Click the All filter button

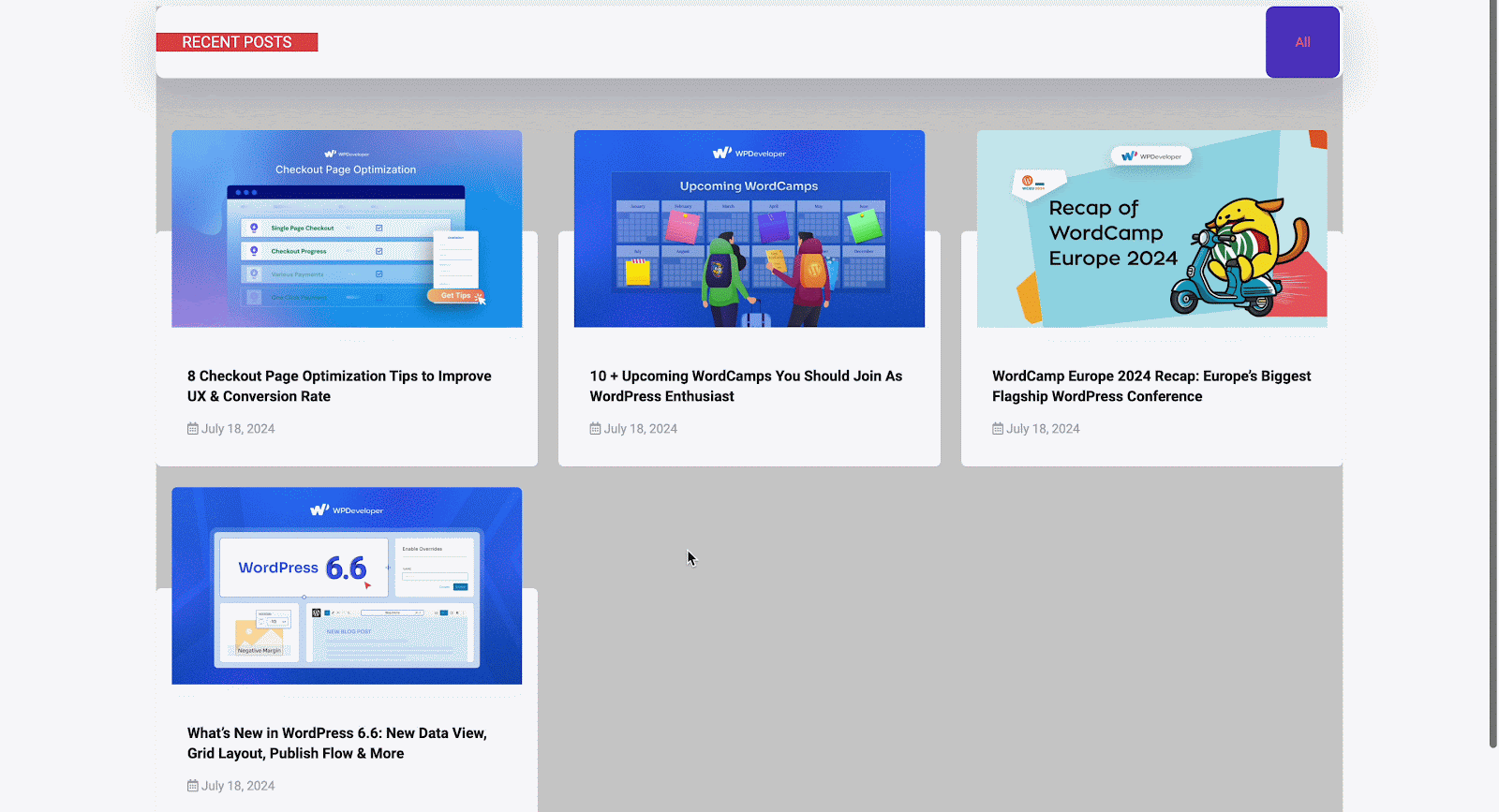(x=1302, y=42)
